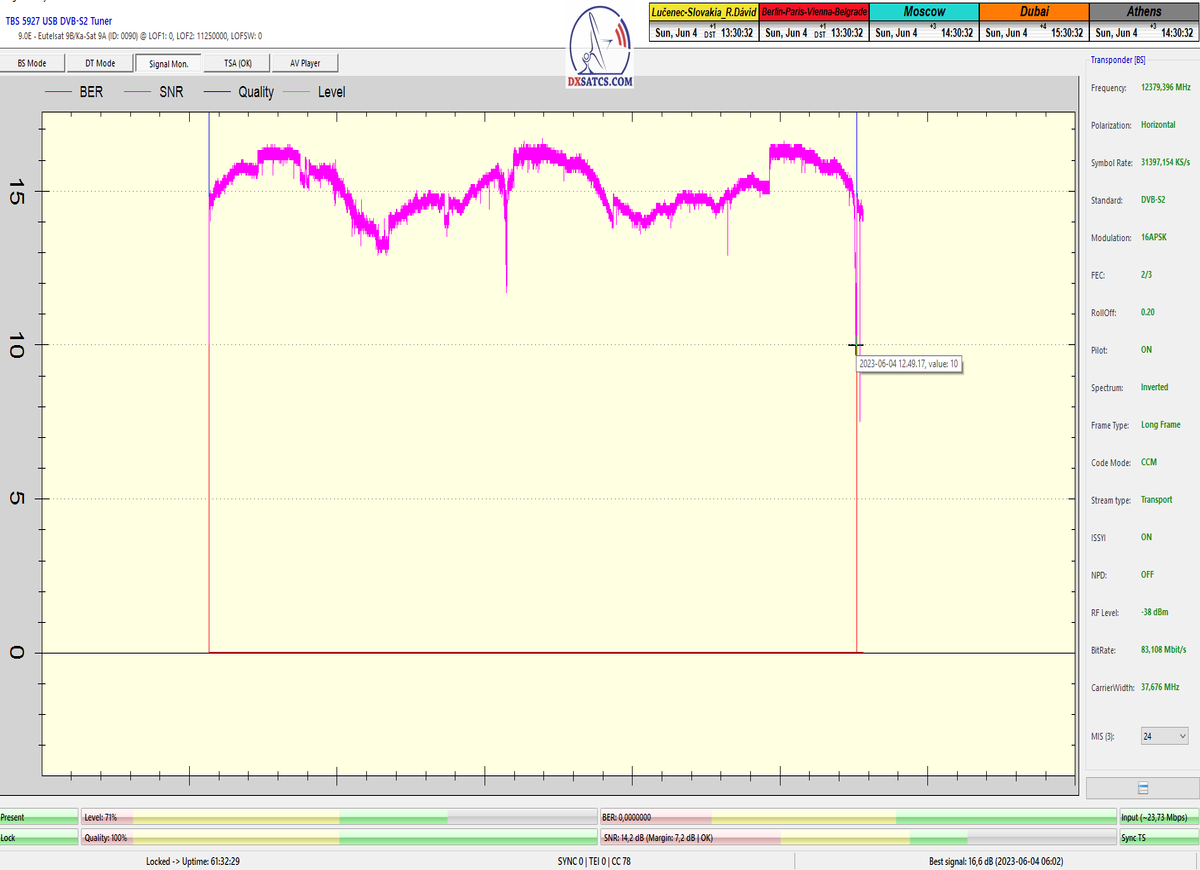The width and height of the screenshot is (1200, 870).
Task: Open the AV Player tab
Action: point(305,63)
